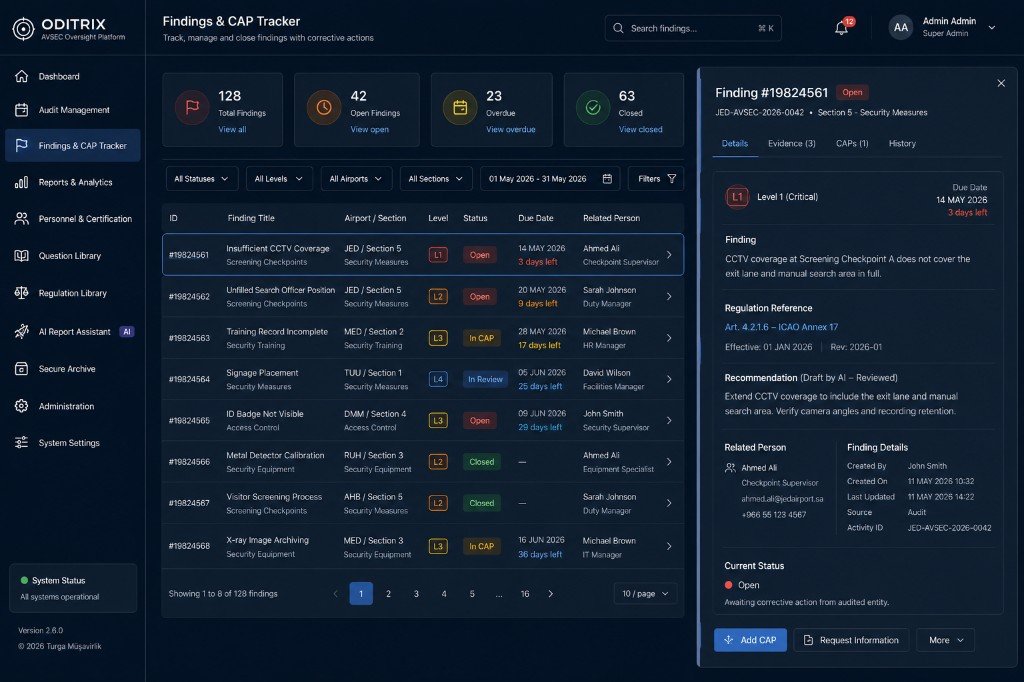Expand the All Statuses dropdown

coord(202,179)
